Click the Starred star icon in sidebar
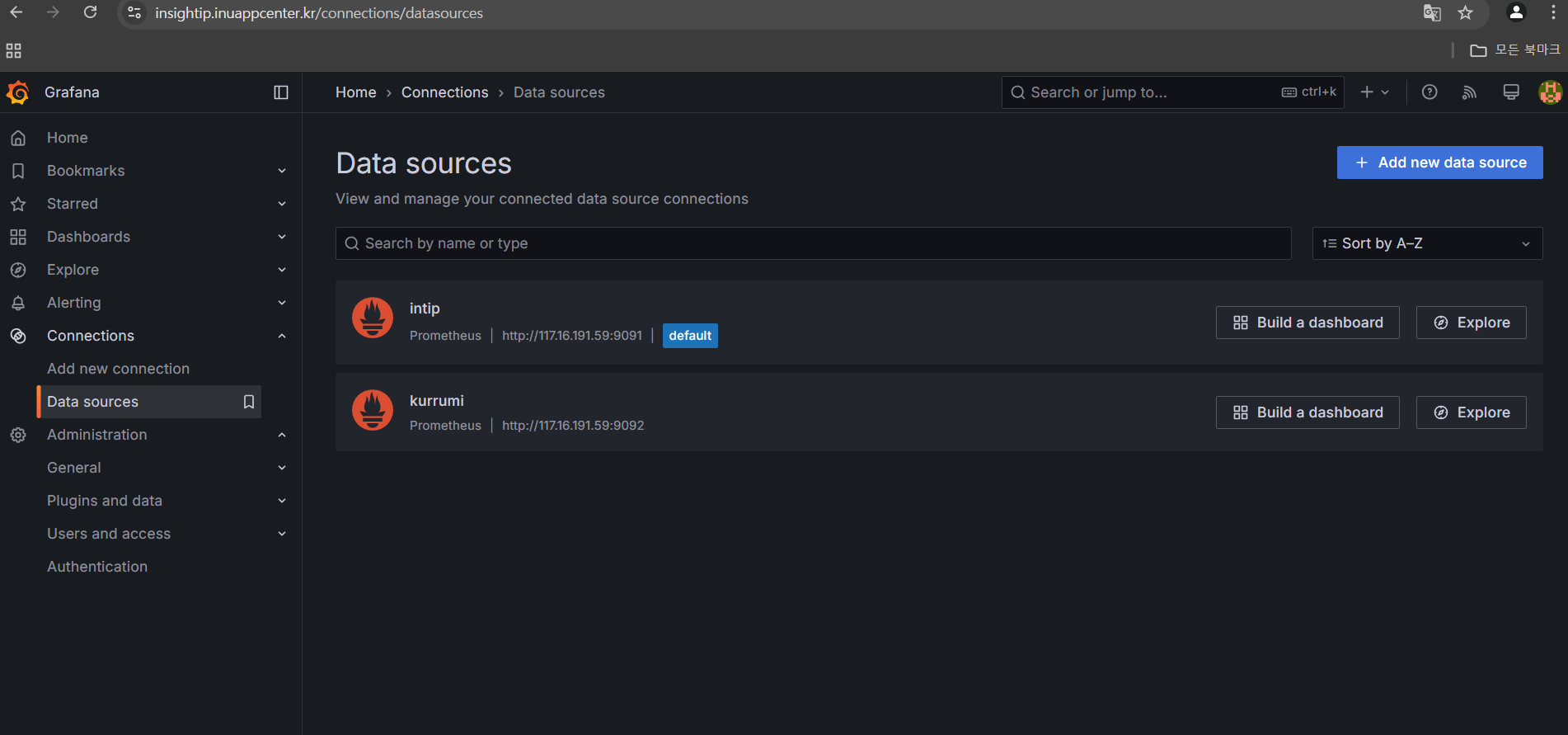Screen dimensions: 1568x735 click(x=18, y=204)
